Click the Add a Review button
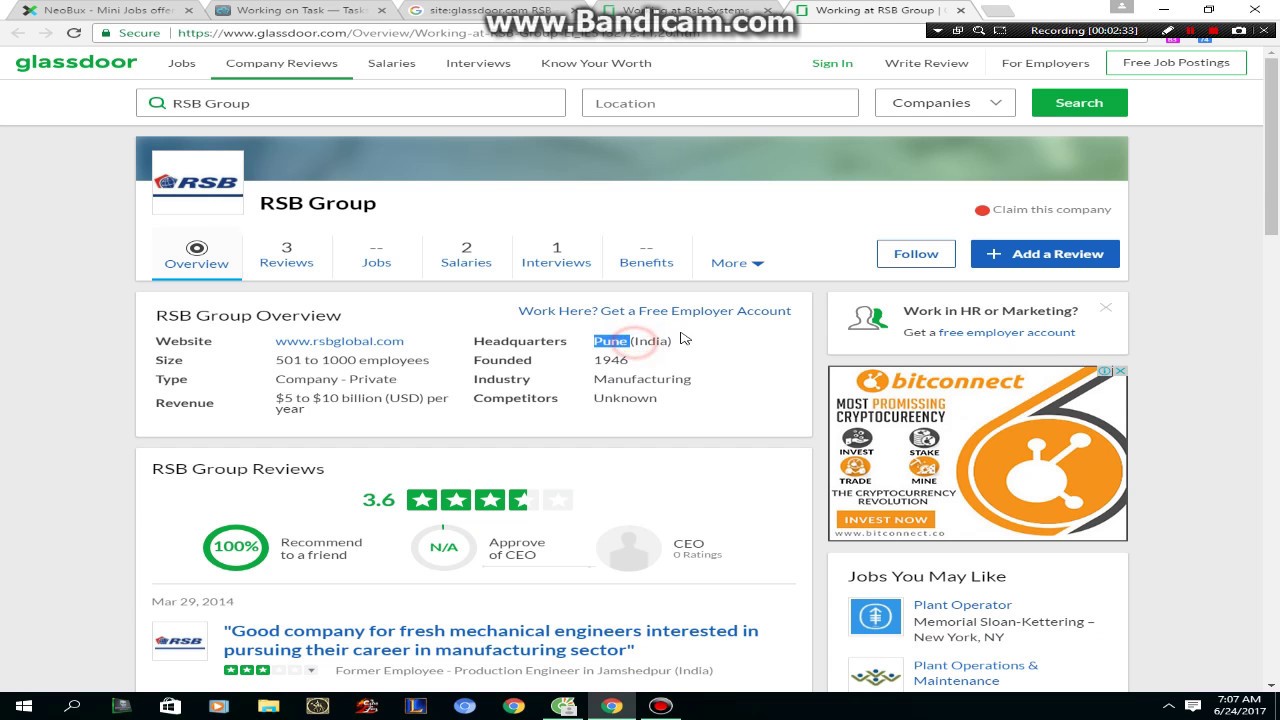 1045,254
